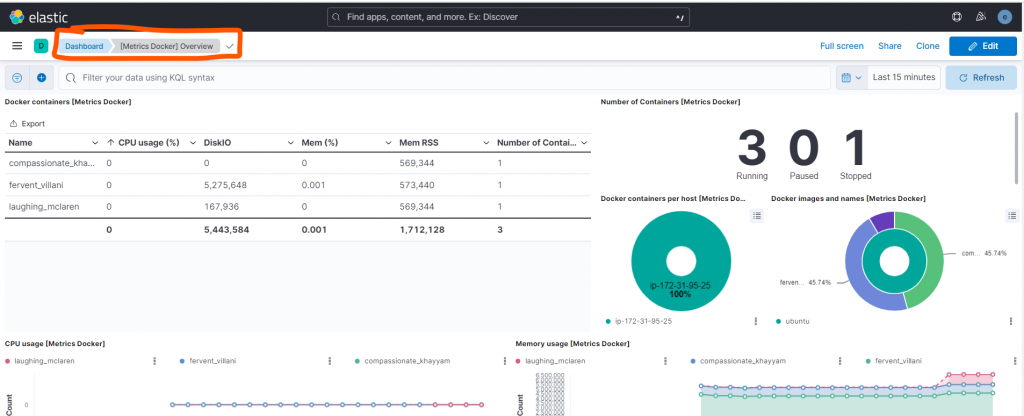The height and width of the screenshot is (416, 1024).
Task: Click the Elastic logo home icon
Action: click(18, 17)
